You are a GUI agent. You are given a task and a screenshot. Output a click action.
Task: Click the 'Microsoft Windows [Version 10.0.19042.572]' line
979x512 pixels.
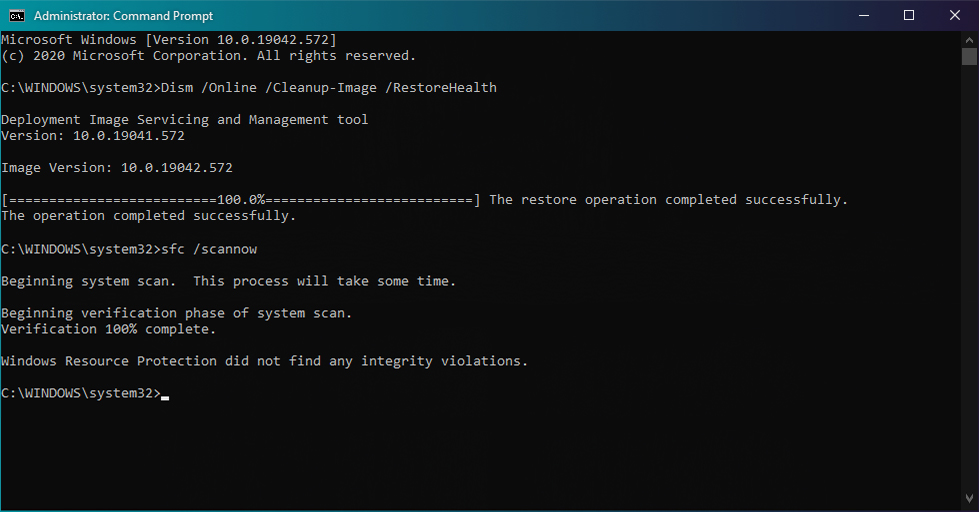[169, 40]
